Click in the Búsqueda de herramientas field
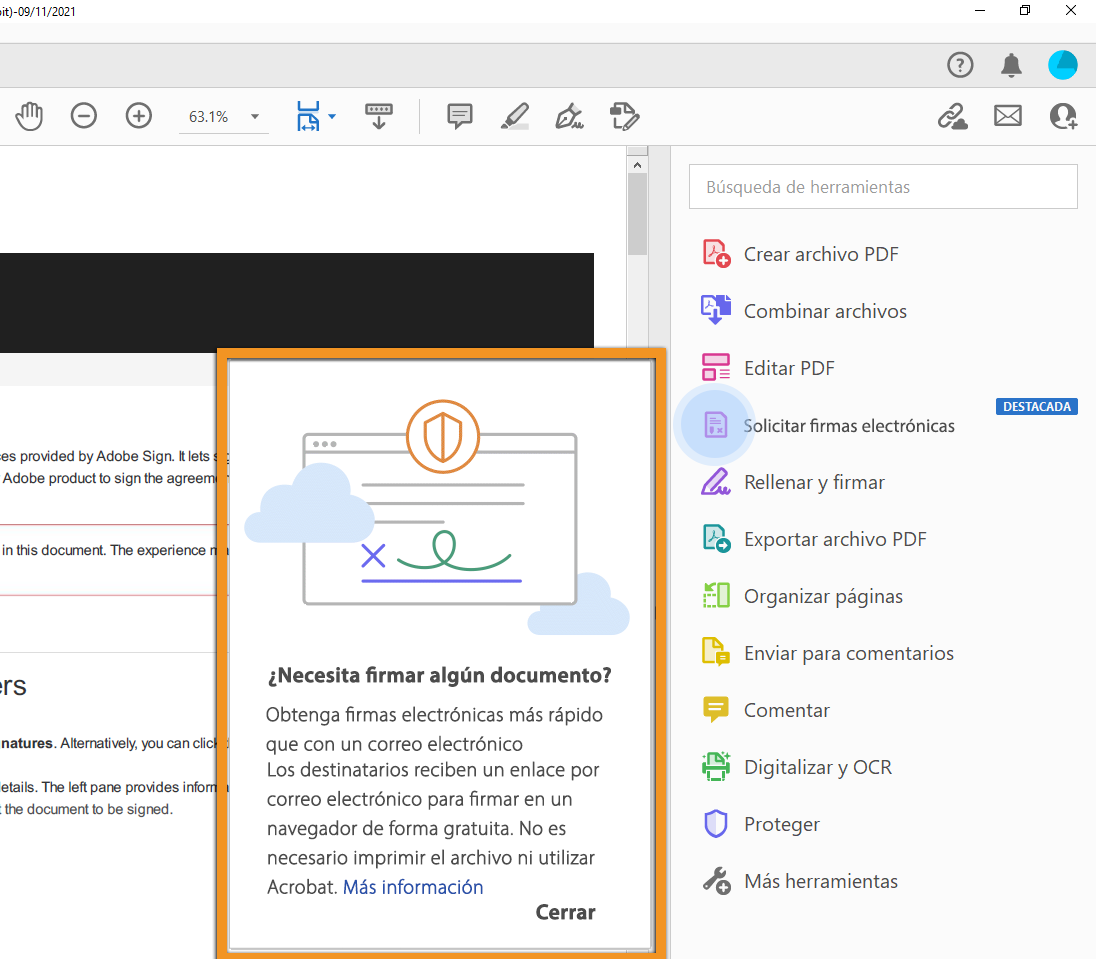The width and height of the screenshot is (1096, 959). (884, 187)
